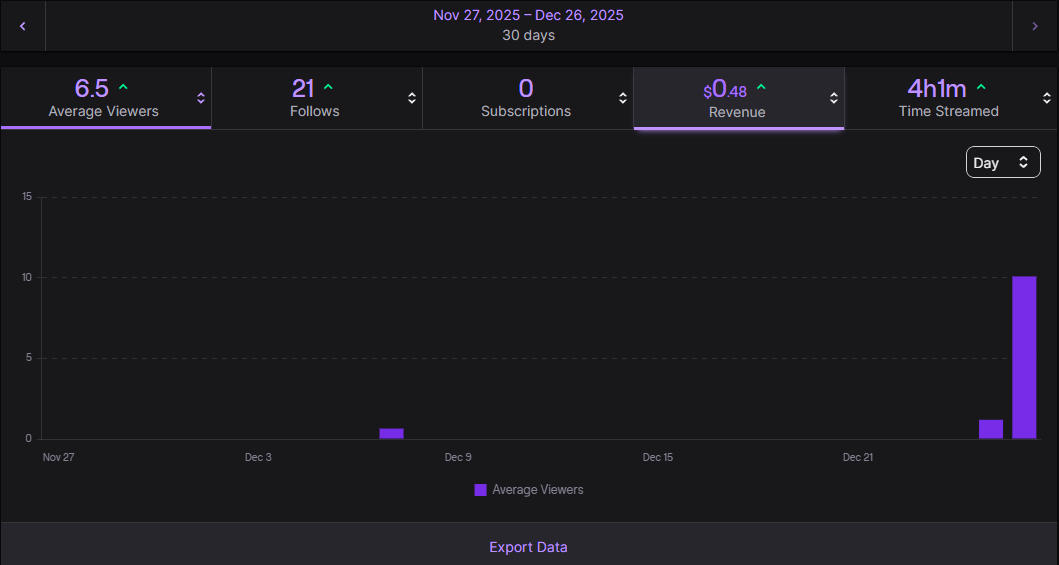The width and height of the screenshot is (1059, 565).
Task: Click the 10 y-axis label
Action: (x=27, y=277)
